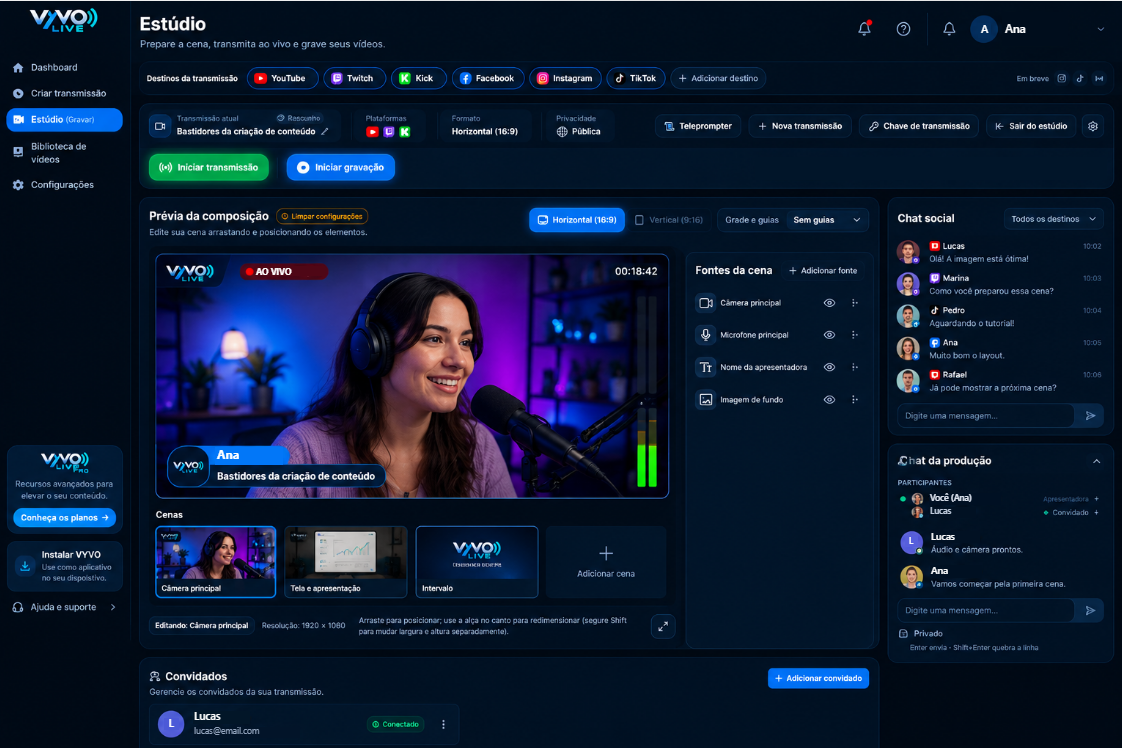Open the Sem guias dropdown
This screenshot has width=1122, height=748.
coord(827,220)
